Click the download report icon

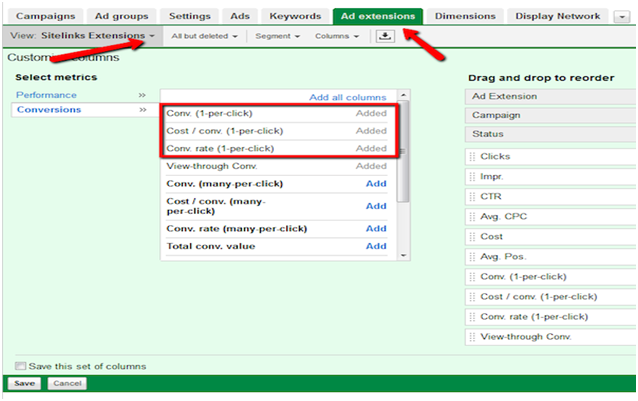pos(385,36)
